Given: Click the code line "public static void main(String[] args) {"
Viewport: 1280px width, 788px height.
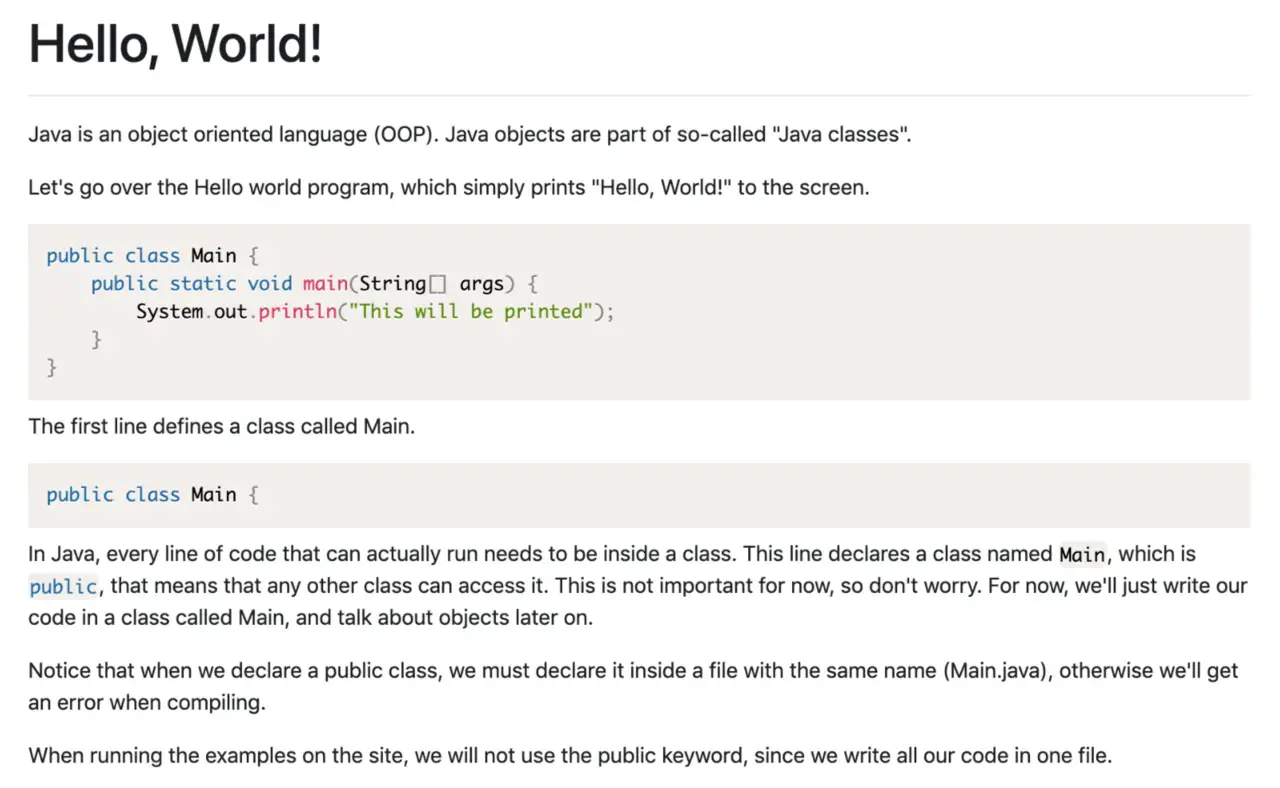Looking at the screenshot, I should (317, 284).
